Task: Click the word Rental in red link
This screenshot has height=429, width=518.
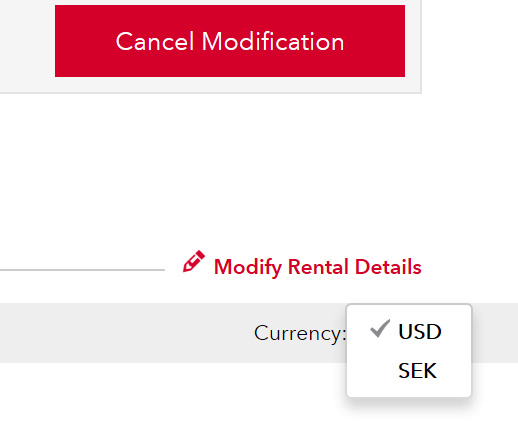Action: [x=318, y=267]
